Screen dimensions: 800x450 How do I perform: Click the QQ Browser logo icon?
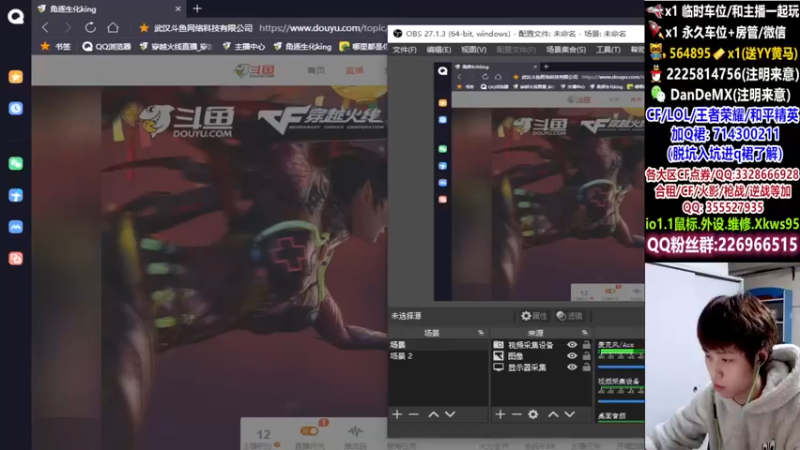point(16,16)
